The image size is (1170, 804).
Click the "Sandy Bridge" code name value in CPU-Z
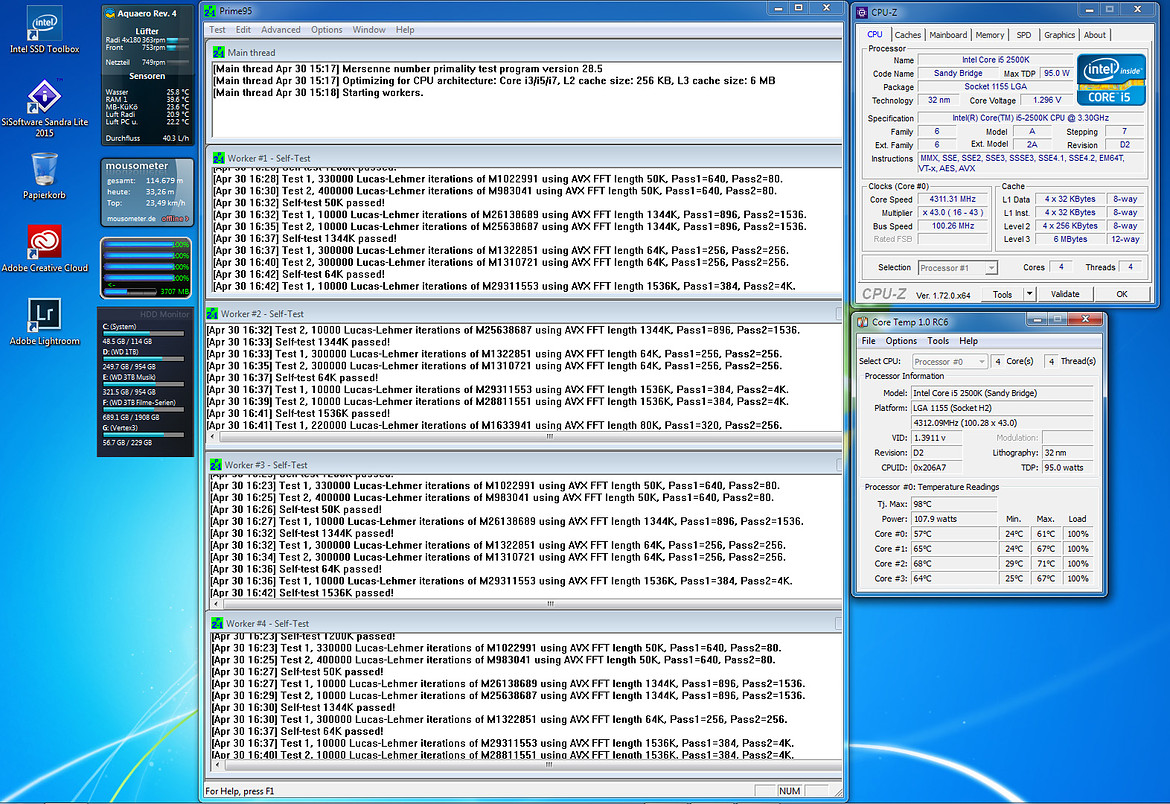coord(957,73)
